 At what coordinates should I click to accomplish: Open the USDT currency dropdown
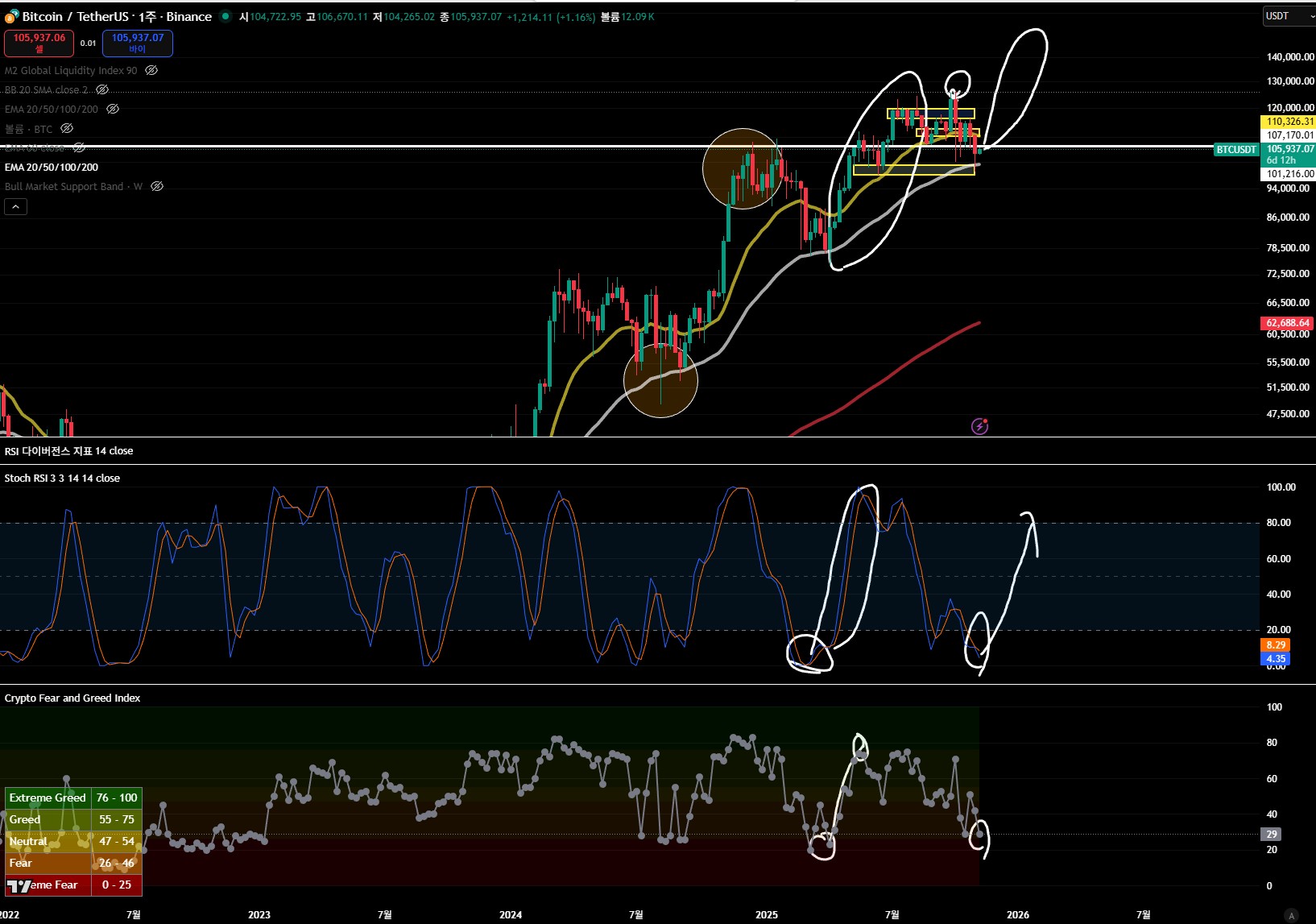coord(1289,16)
